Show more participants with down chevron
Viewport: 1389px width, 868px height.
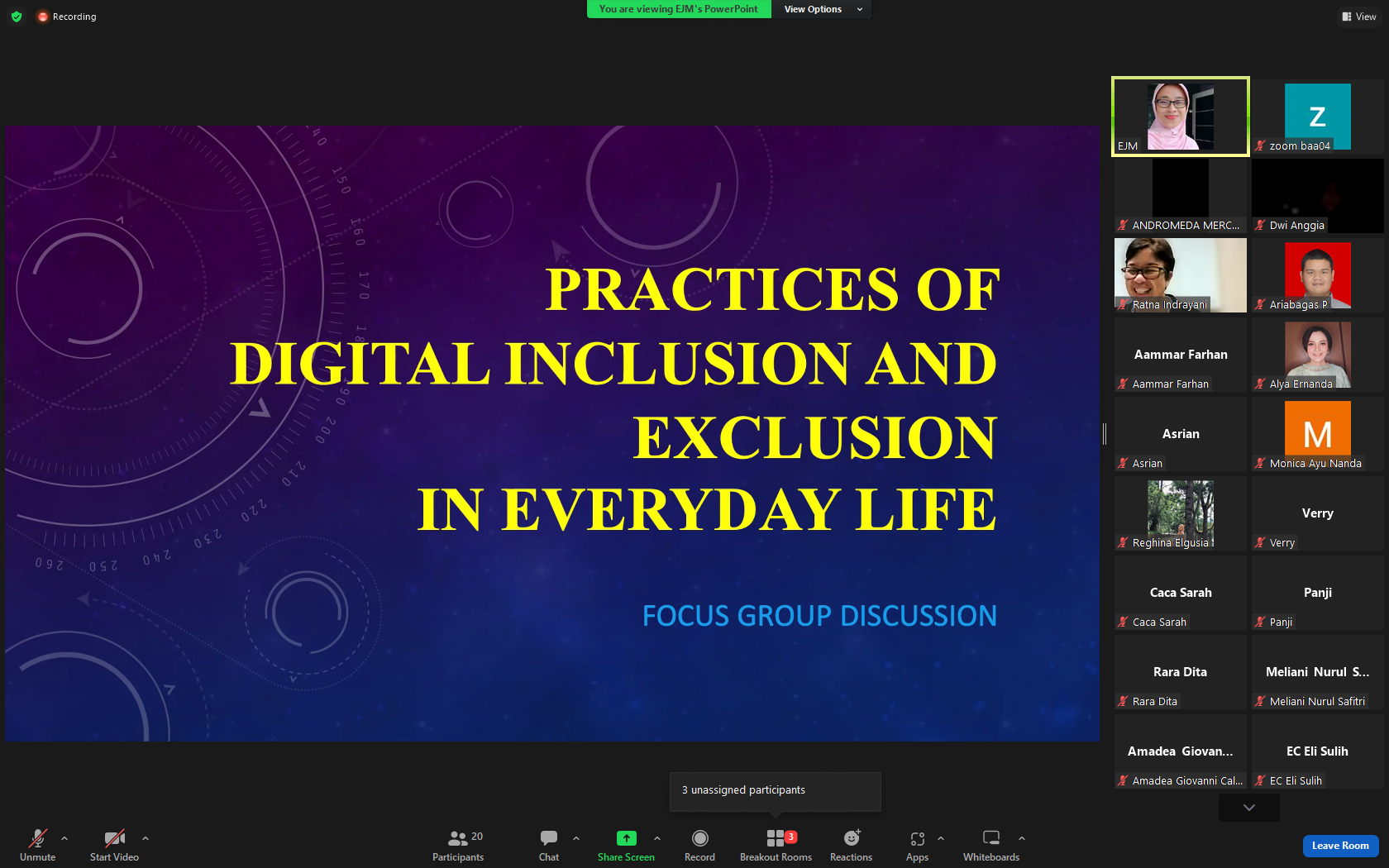point(1249,808)
